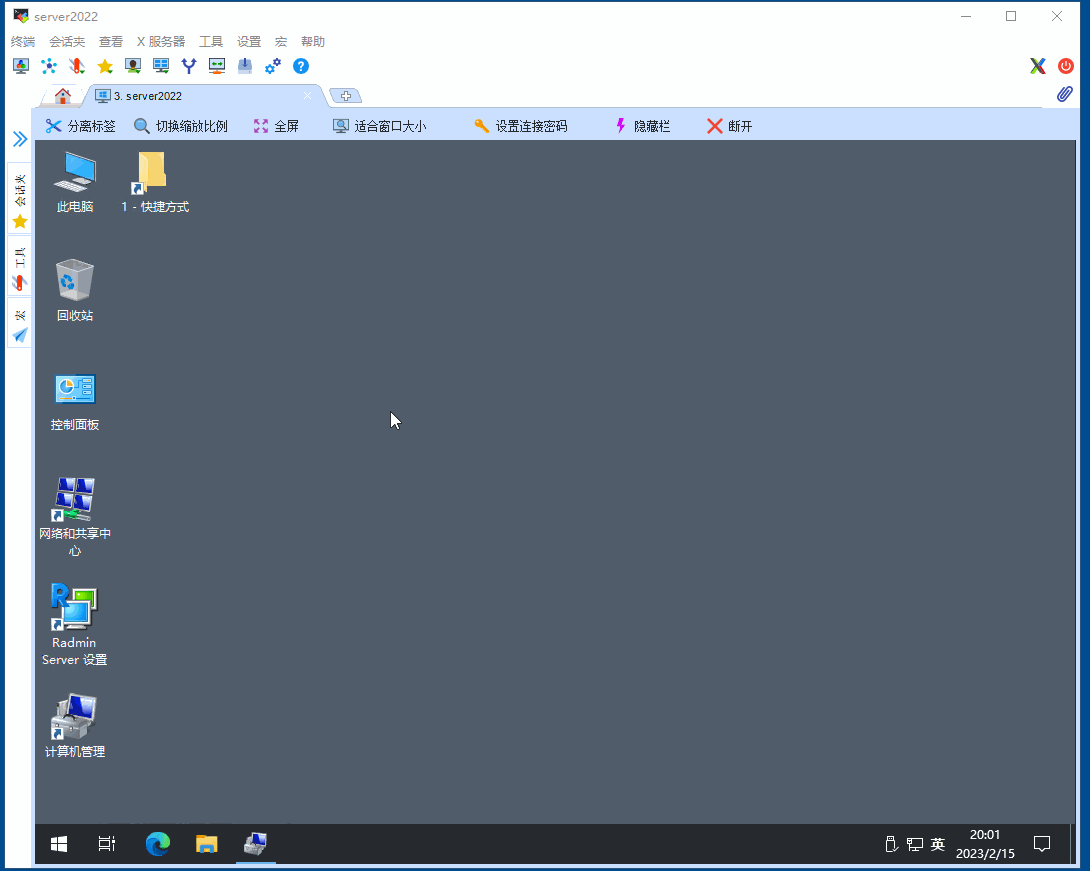
Task: Select 网络和共享中心 desktop icon
Action: 75,517
